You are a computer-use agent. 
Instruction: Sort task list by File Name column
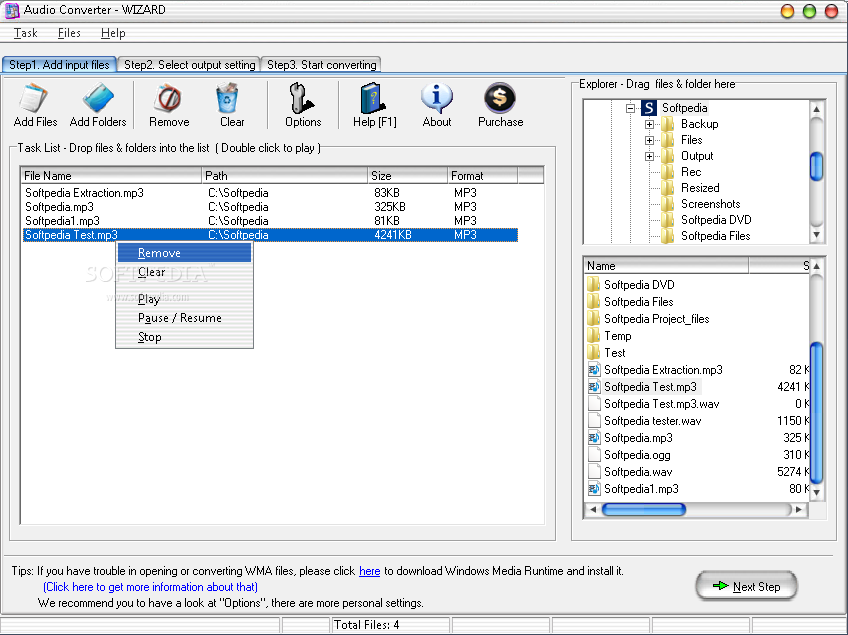coord(111,176)
